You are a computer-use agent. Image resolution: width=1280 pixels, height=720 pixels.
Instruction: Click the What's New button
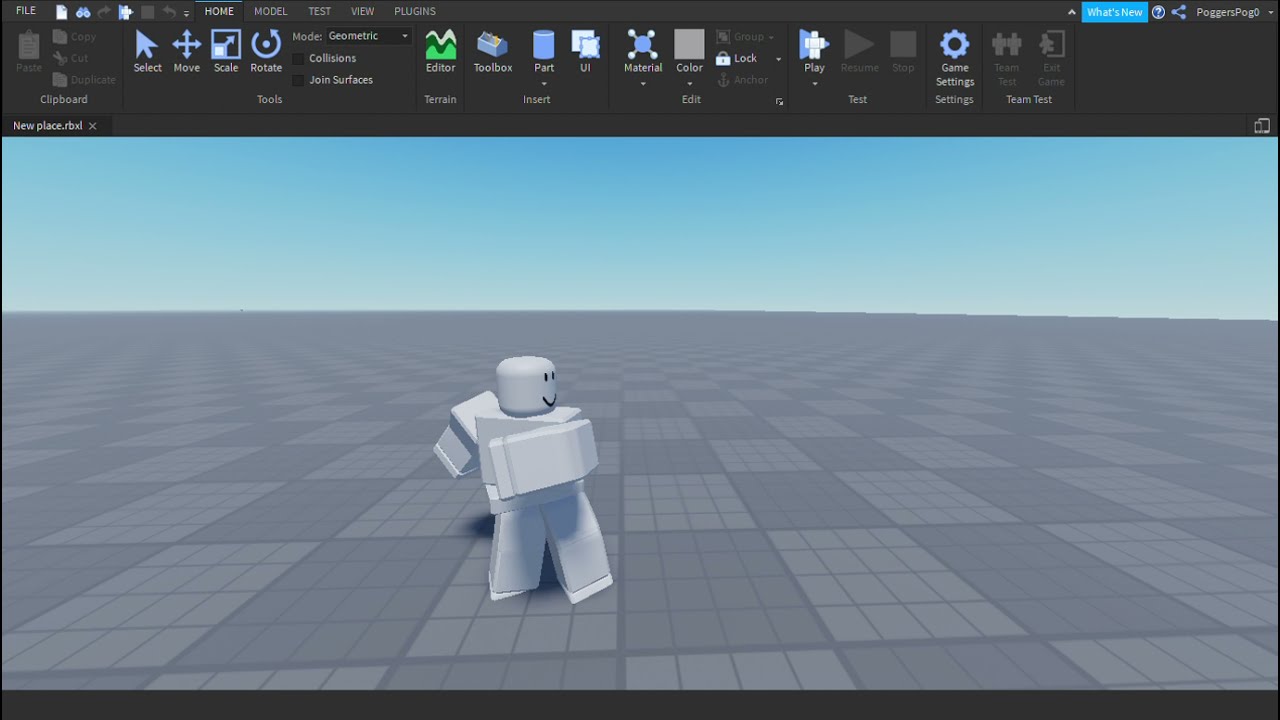coord(1114,12)
